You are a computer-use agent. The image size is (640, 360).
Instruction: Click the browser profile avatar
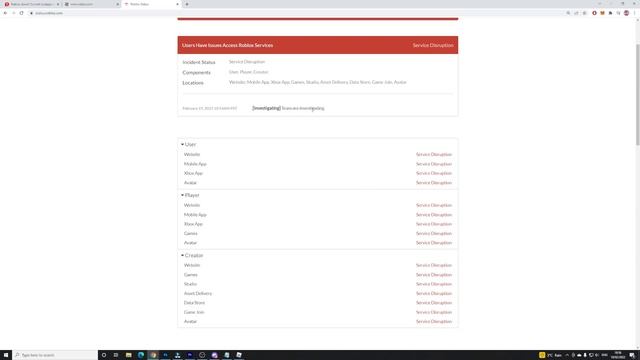click(x=627, y=13)
